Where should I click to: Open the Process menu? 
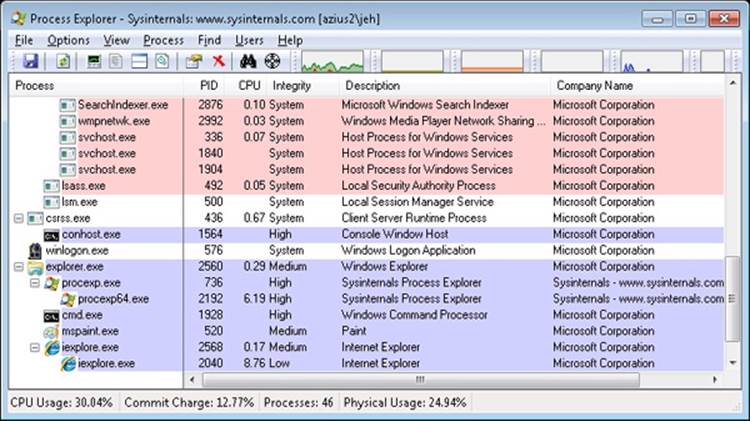(x=163, y=40)
